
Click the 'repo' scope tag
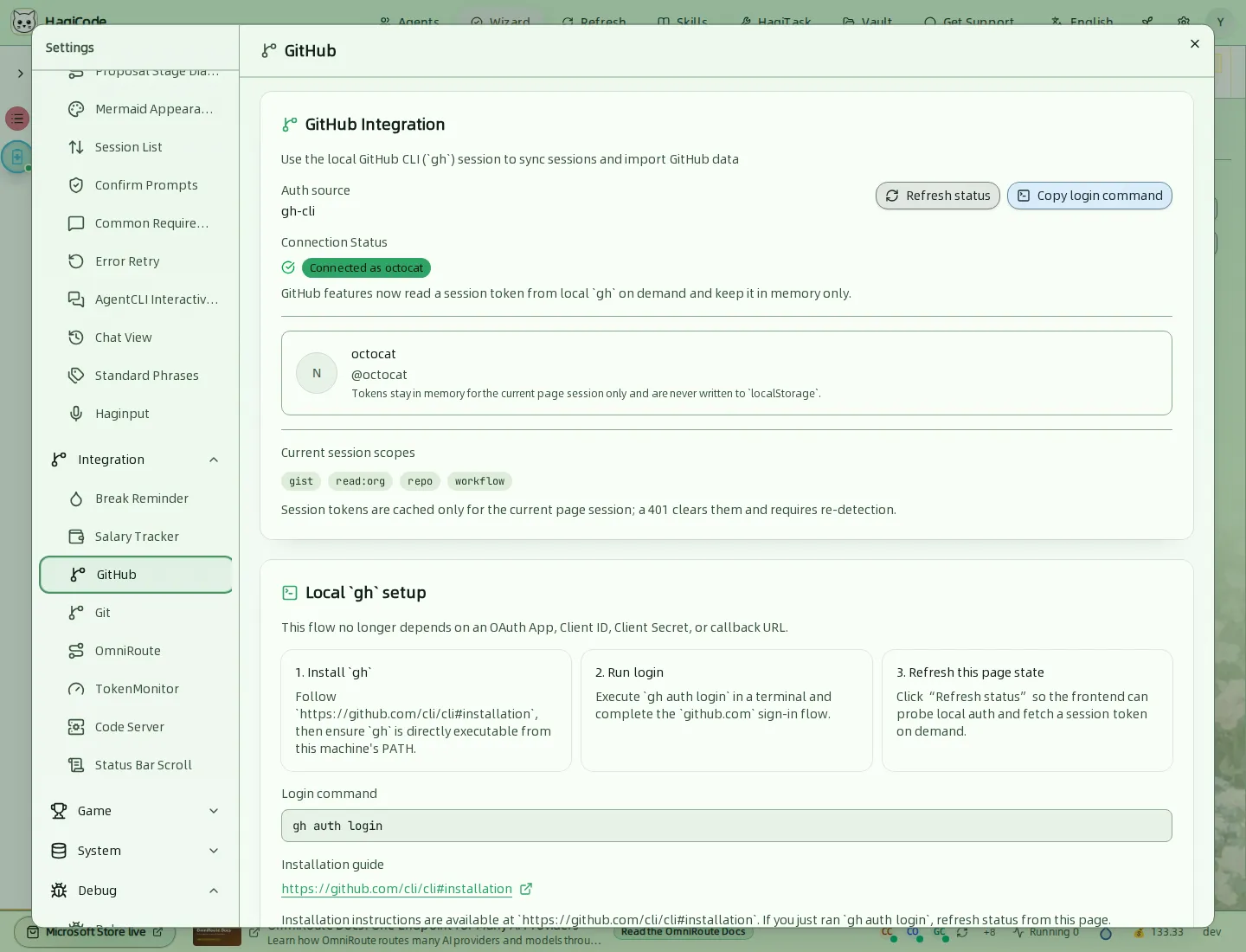420,481
